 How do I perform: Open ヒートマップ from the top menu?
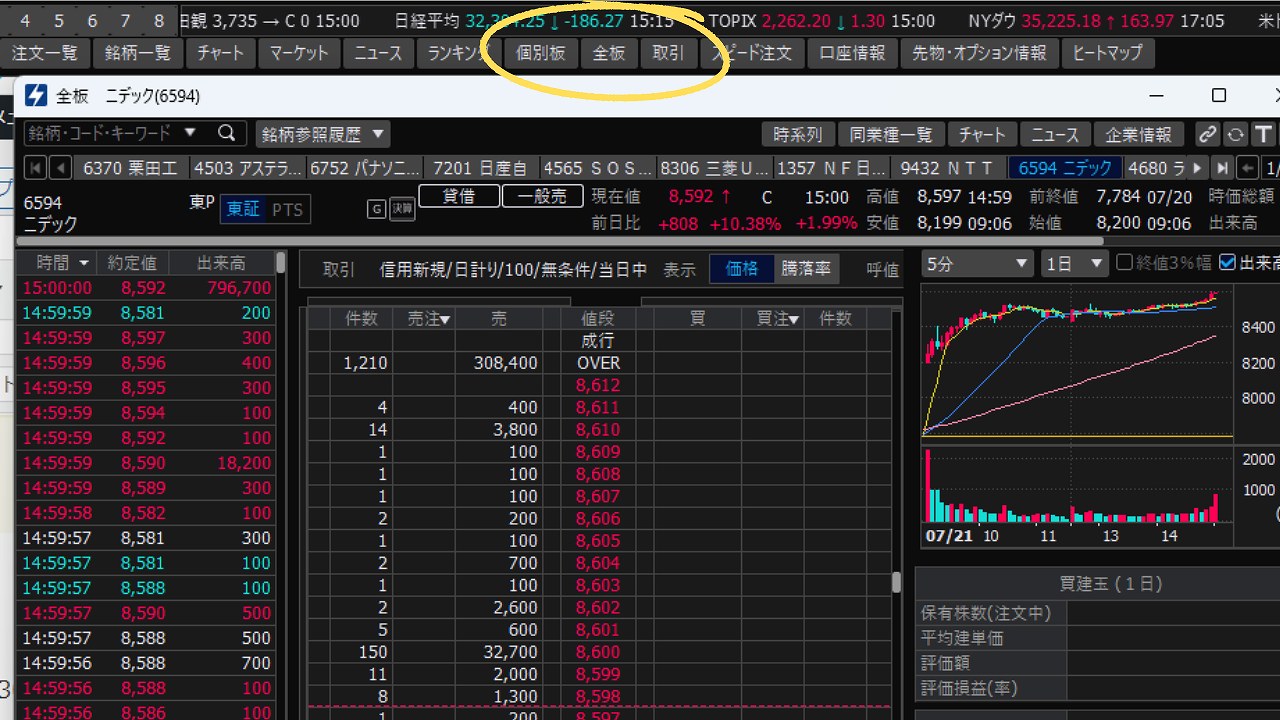click(1108, 54)
